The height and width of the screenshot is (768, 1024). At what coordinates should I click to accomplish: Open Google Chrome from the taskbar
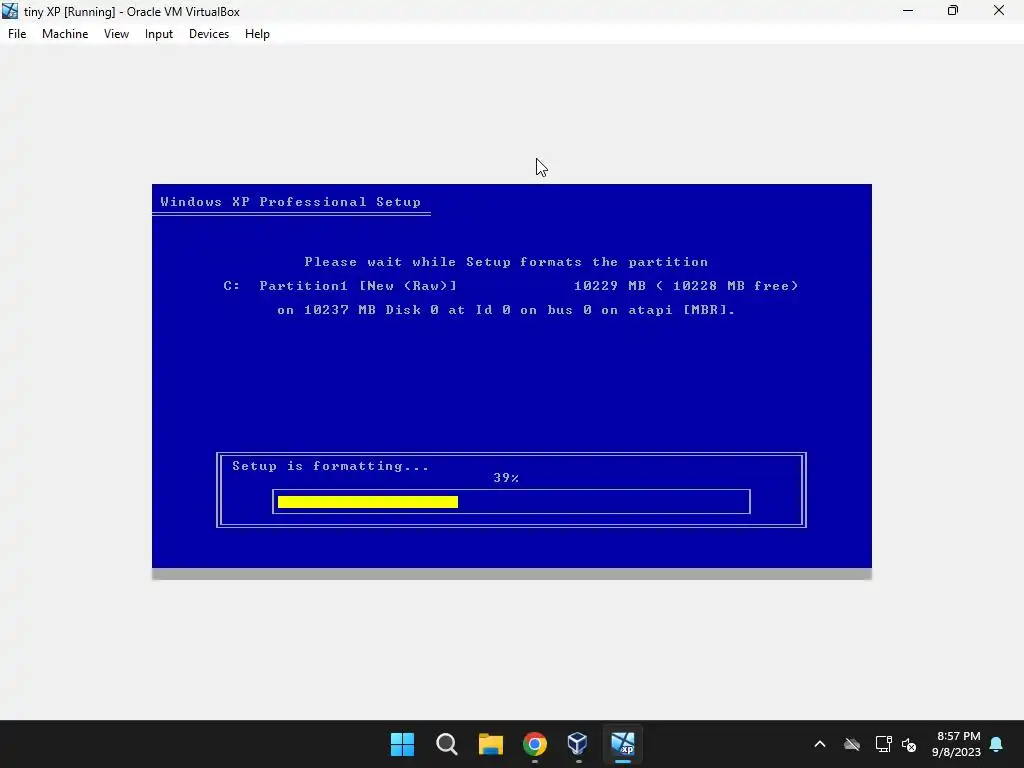[x=534, y=744]
